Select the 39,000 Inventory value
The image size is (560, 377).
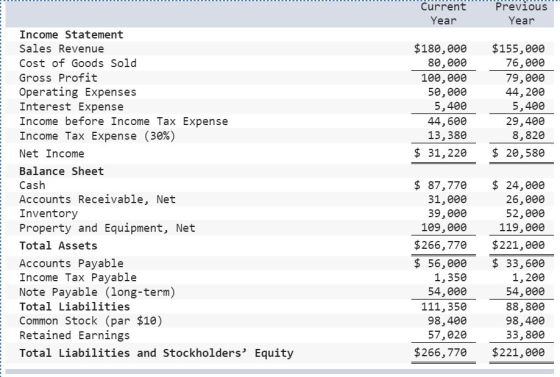(x=447, y=213)
